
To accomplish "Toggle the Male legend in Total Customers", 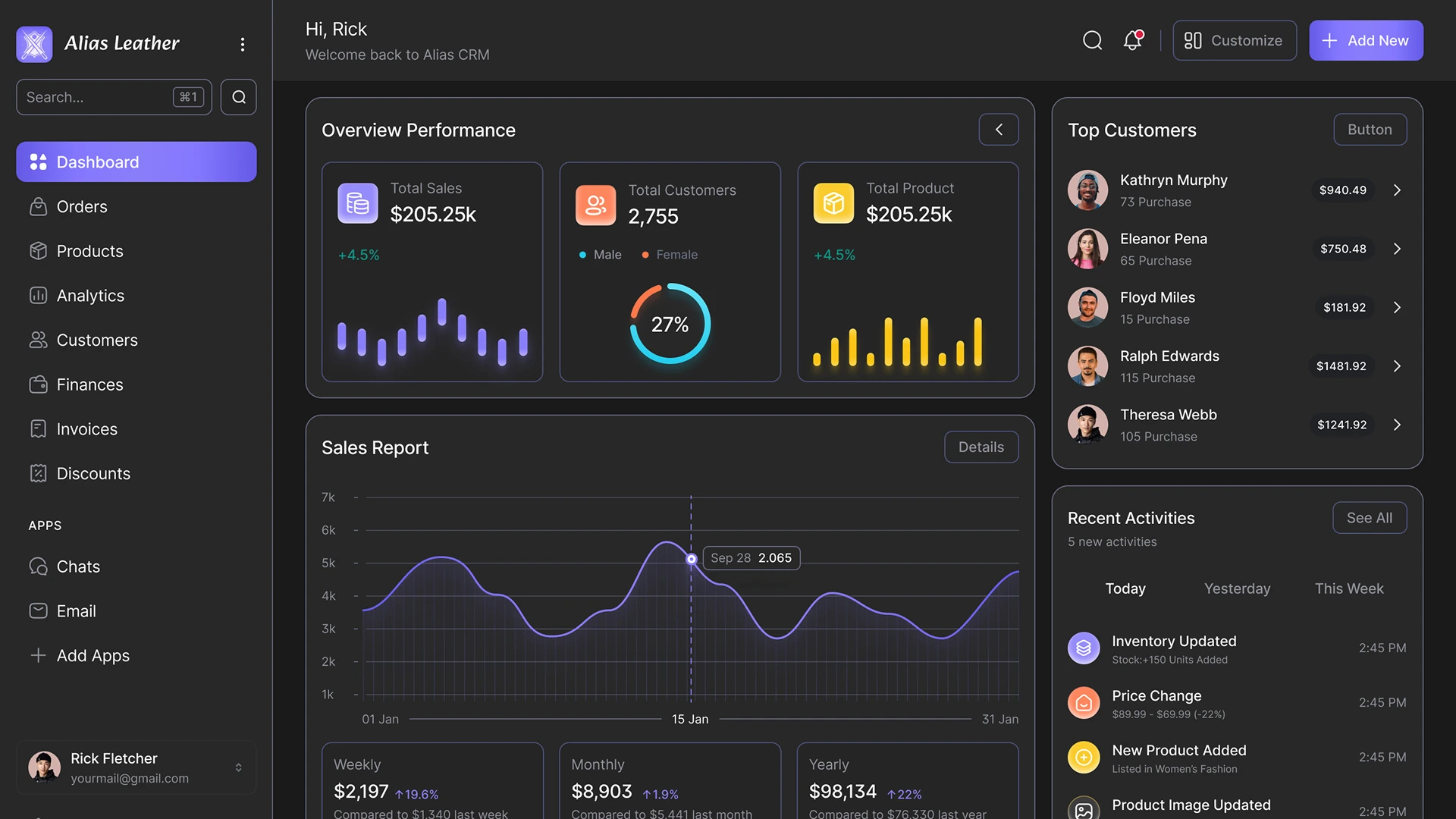I will [x=600, y=255].
